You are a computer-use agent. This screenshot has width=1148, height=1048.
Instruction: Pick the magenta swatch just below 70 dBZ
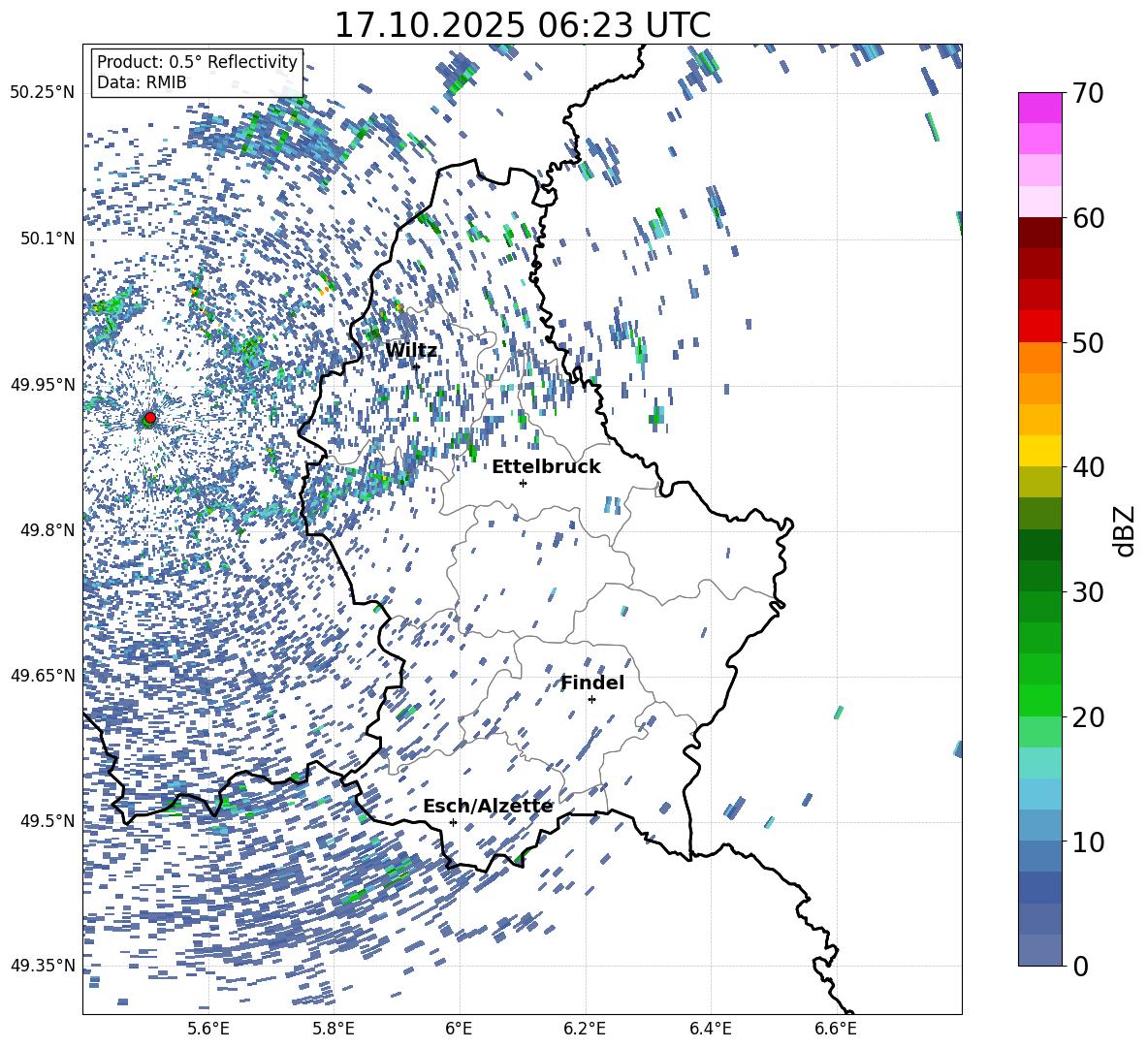(1039, 108)
